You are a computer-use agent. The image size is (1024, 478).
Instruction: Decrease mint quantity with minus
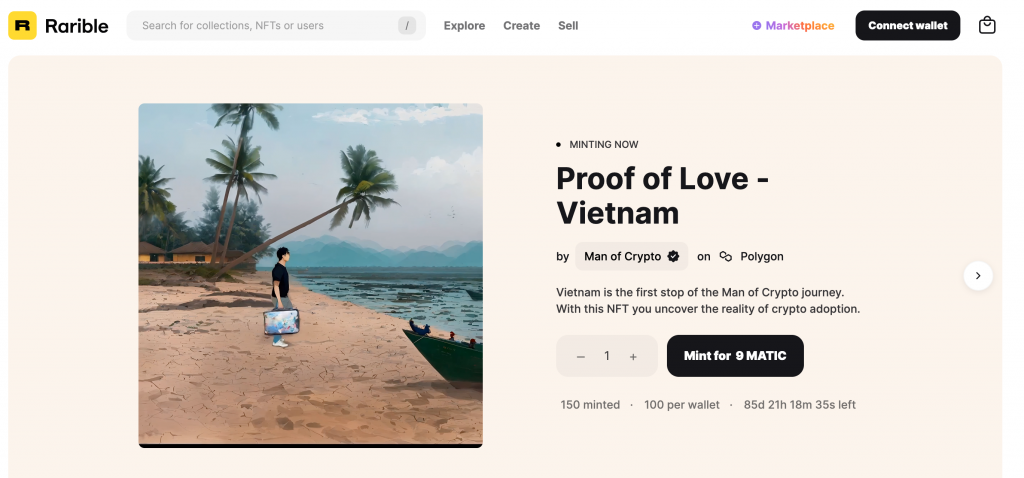pyautogui.click(x=581, y=357)
